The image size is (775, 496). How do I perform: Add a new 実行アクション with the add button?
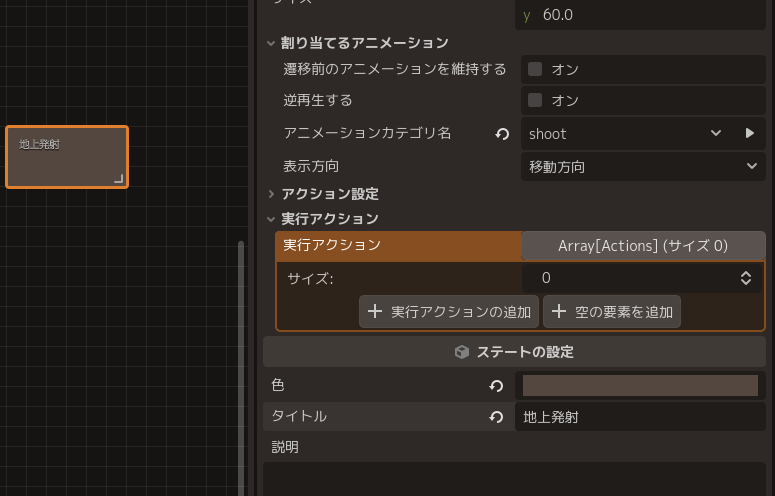pos(449,312)
